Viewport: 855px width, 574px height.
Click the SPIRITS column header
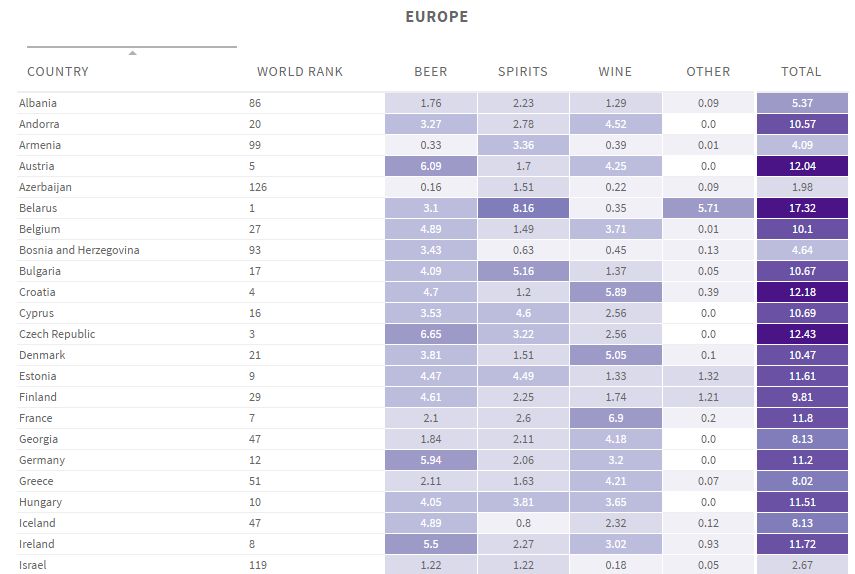pos(523,72)
